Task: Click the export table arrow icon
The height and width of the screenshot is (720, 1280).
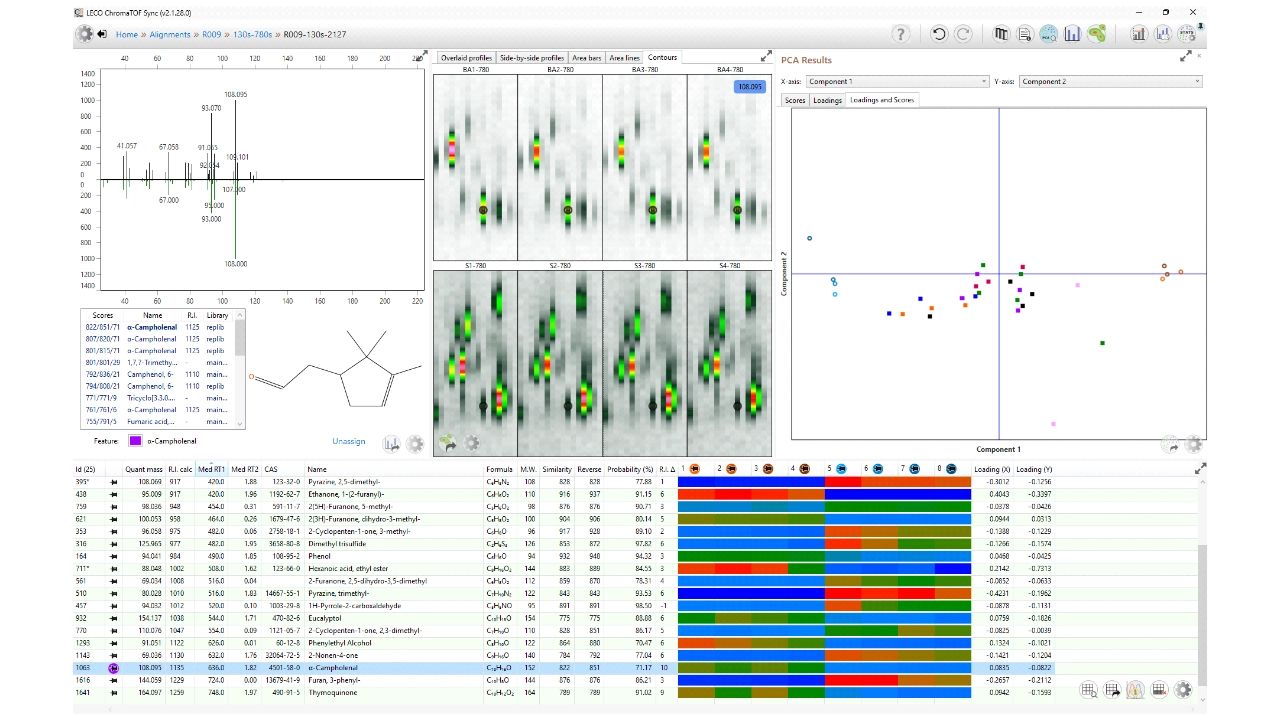Action: coord(1112,689)
